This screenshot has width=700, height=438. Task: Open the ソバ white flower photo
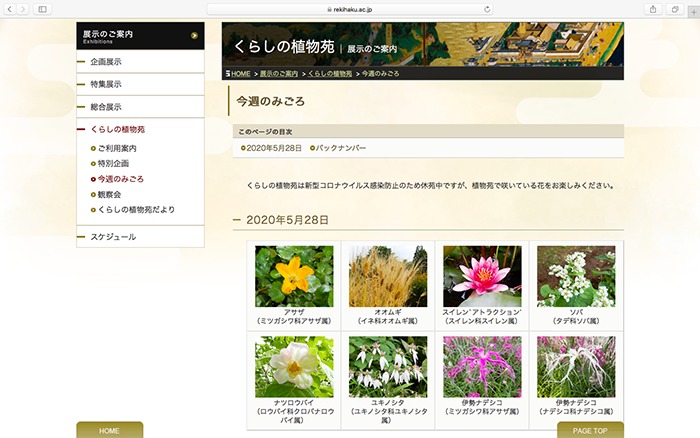tap(576, 276)
